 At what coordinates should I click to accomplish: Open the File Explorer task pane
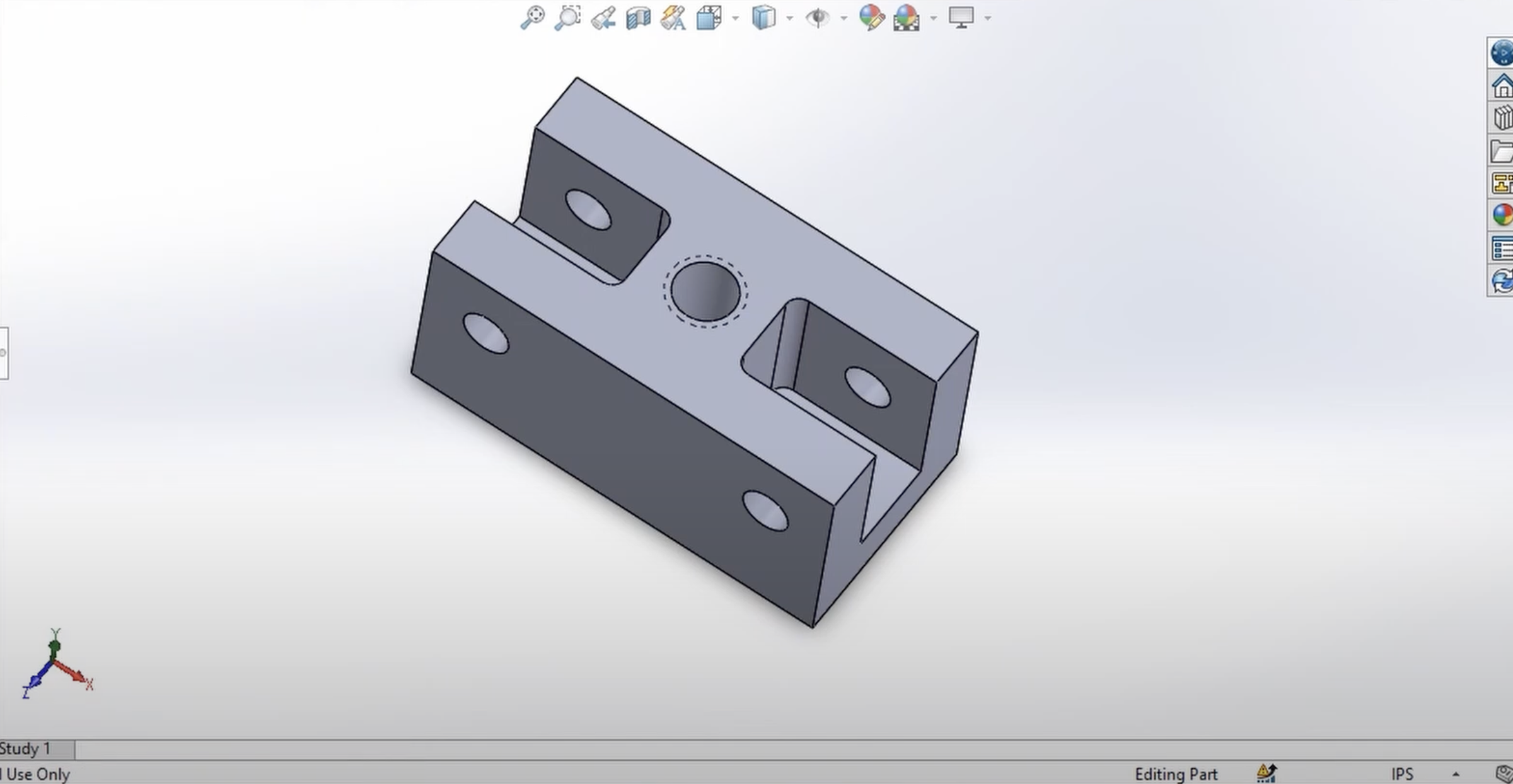pos(1504,148)
